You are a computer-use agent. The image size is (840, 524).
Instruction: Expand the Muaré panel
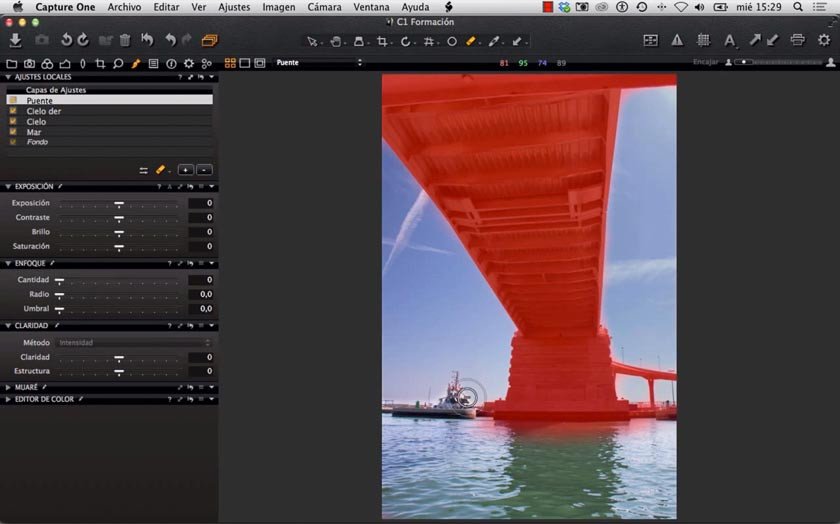coord(9,386)
